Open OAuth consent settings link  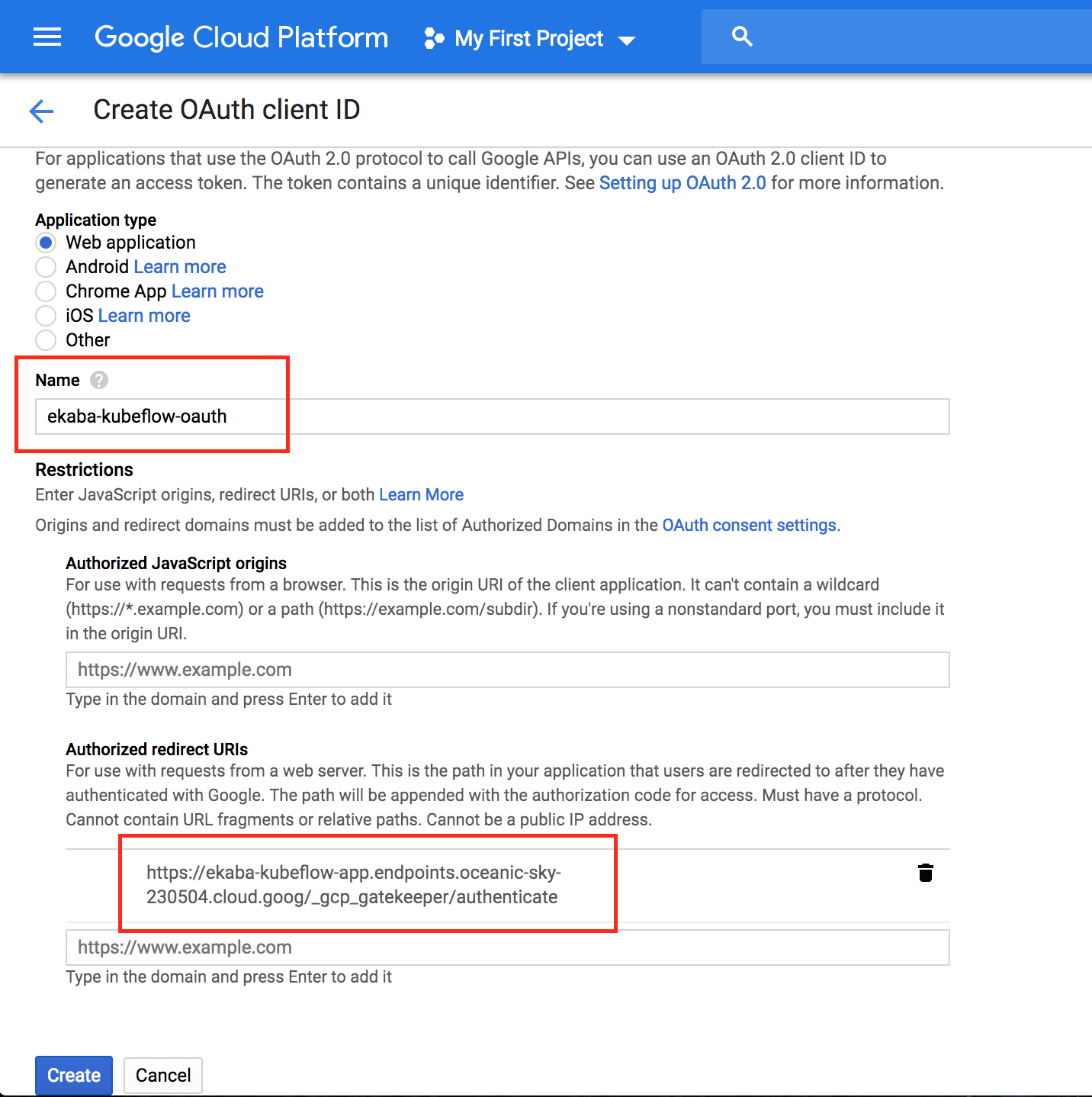click(749, 525)
